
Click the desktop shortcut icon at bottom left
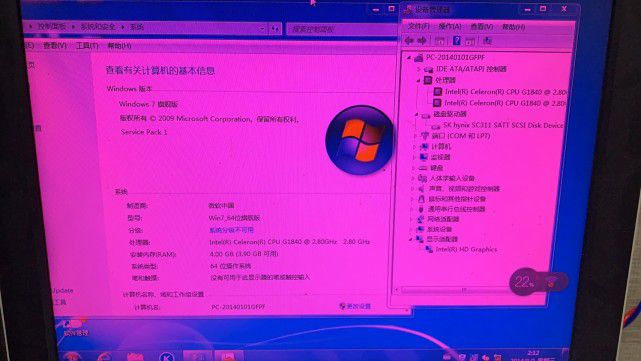click(x=74, y=327)
